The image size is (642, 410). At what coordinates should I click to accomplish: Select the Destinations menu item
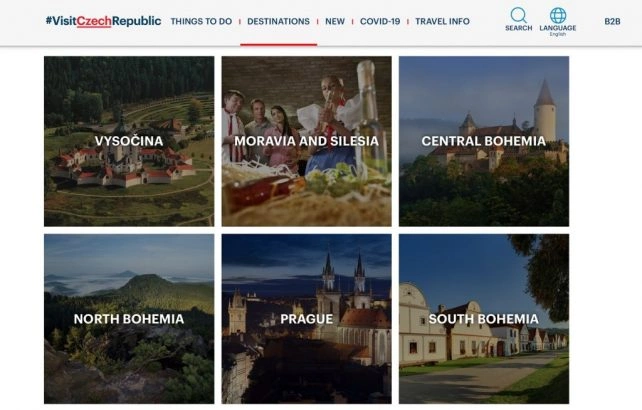[278, 21]
